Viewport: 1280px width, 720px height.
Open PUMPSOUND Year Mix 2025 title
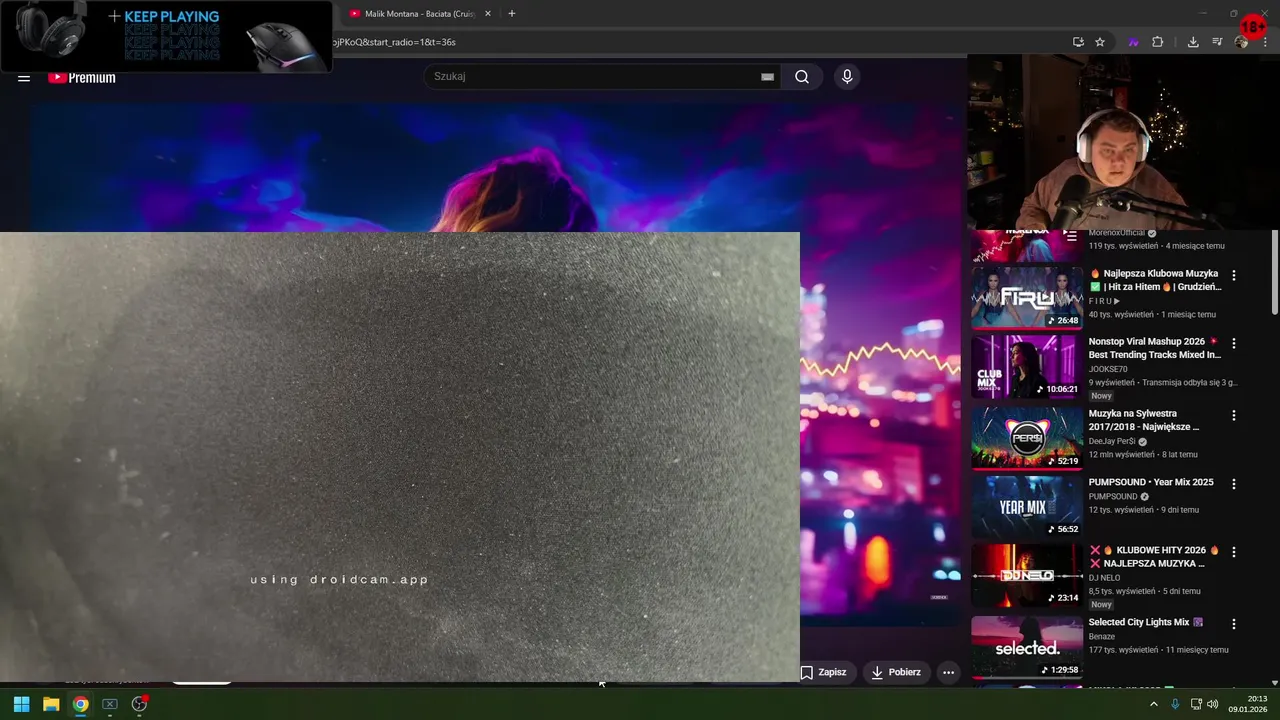pyautogui.click(x=1151, y=482)
